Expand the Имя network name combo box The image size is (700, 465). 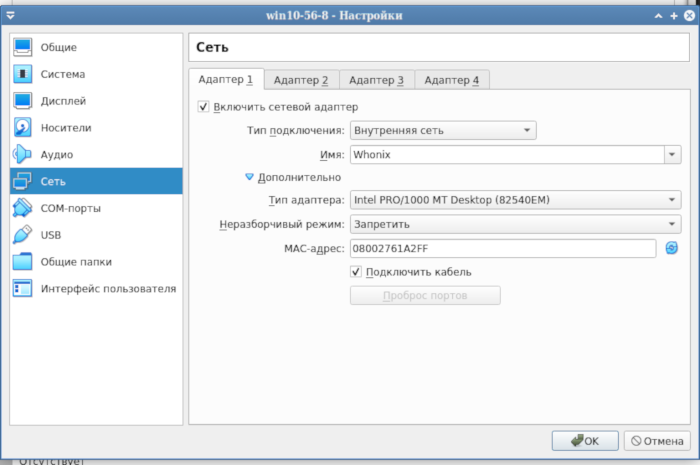pos(671,155)
